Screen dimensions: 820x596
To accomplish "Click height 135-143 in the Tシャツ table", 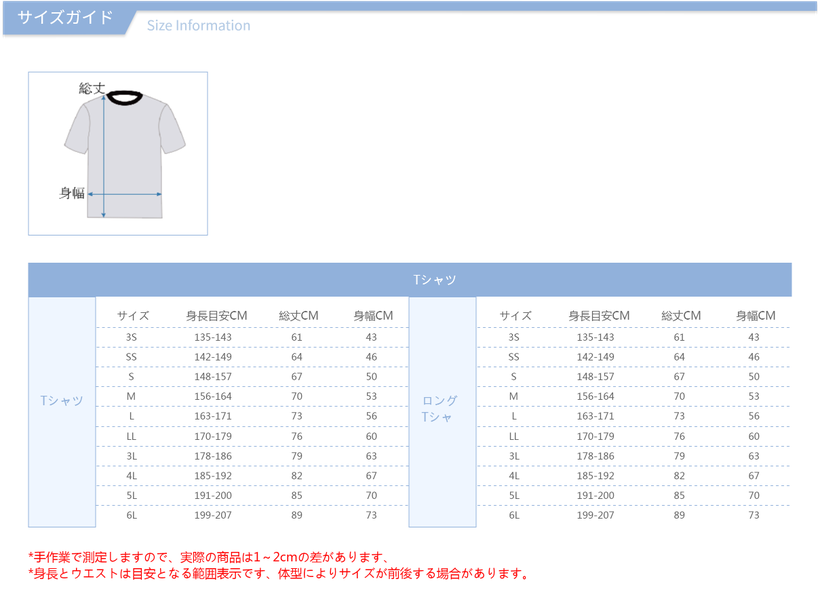I will [x=213, y=337].
